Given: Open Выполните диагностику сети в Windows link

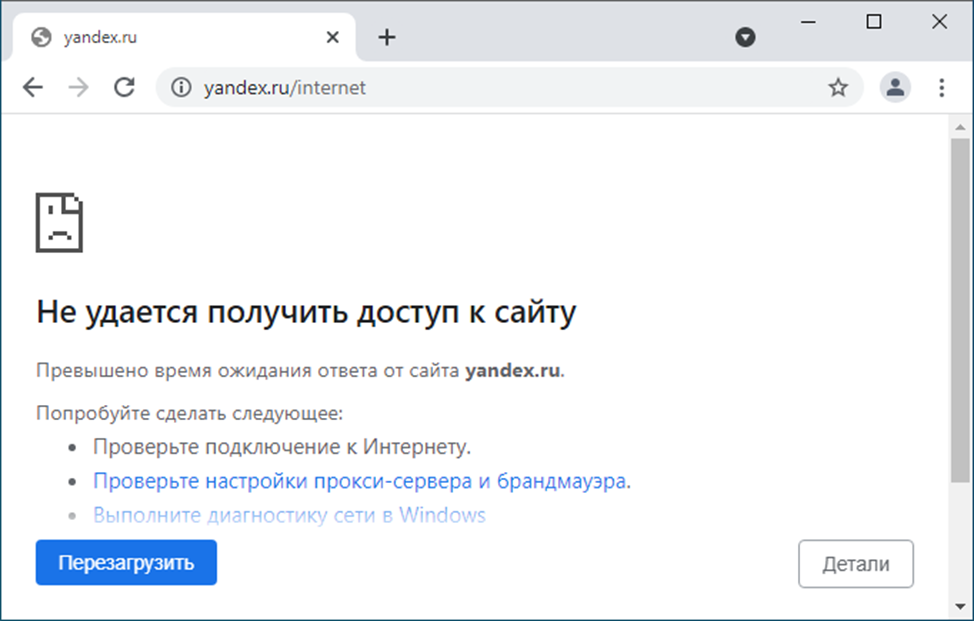Looking at the screenshot, I should [289, 515].
